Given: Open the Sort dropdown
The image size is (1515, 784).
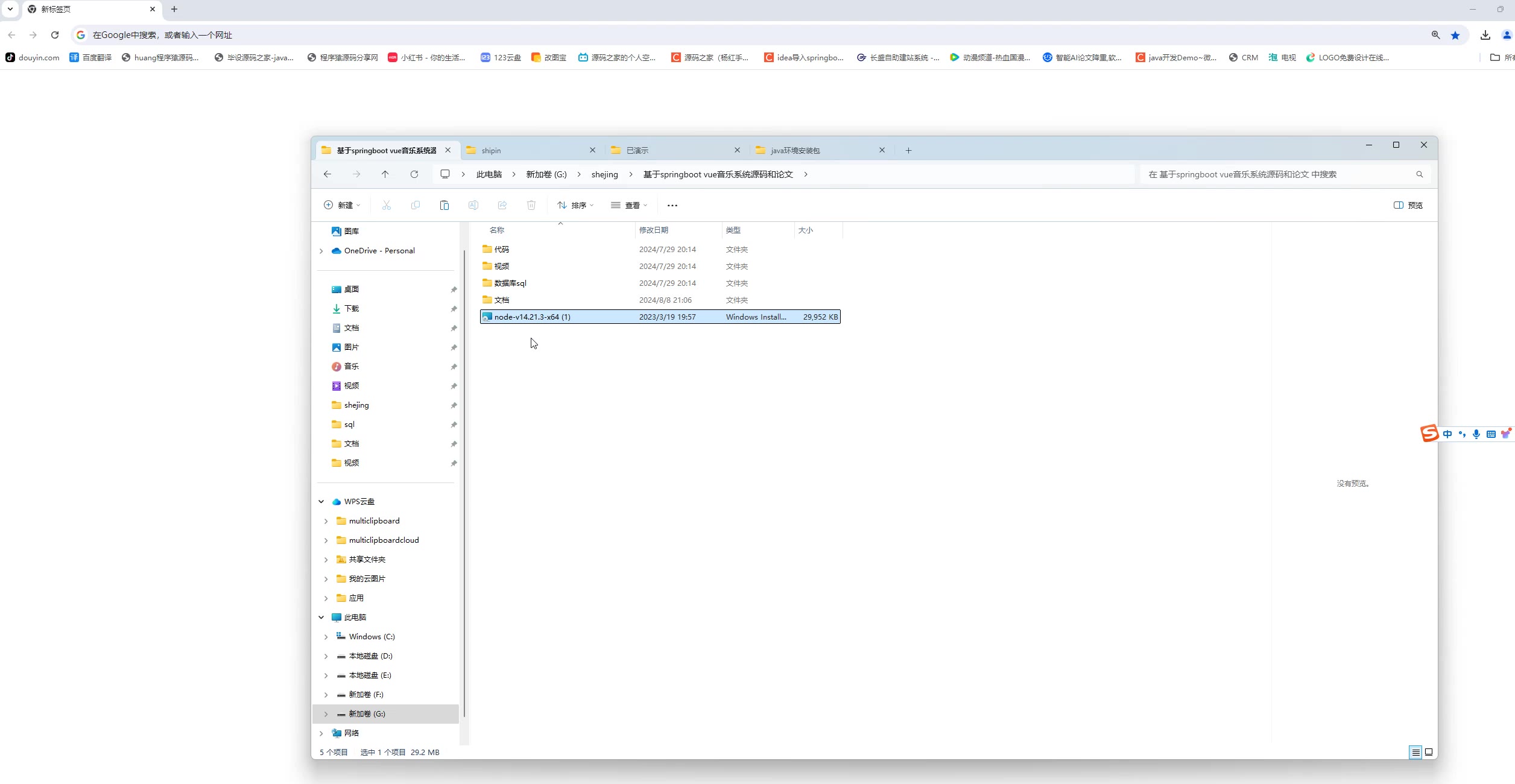Looking at the screenshot, I should click(x=575, y=205).
